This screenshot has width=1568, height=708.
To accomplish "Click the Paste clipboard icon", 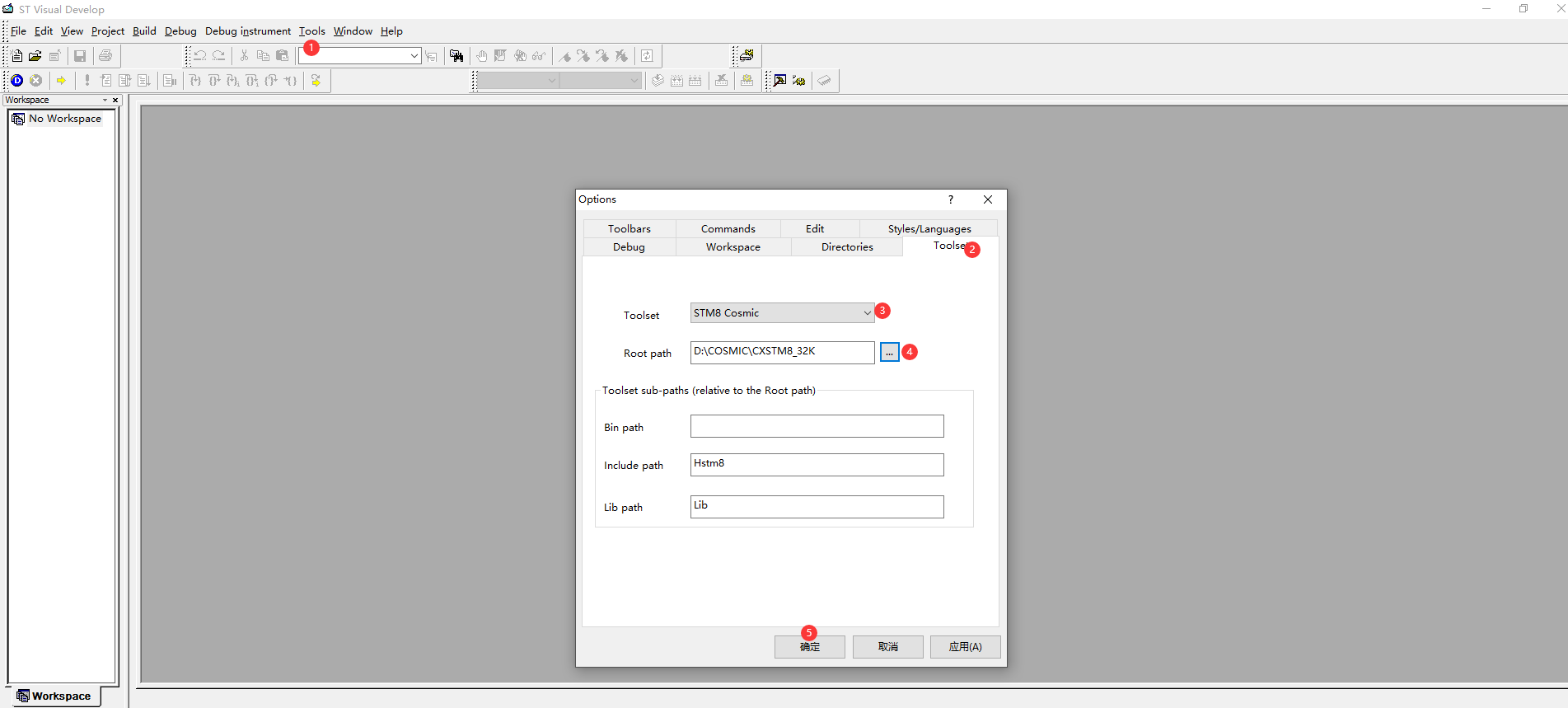I will [x=282, y=56].
